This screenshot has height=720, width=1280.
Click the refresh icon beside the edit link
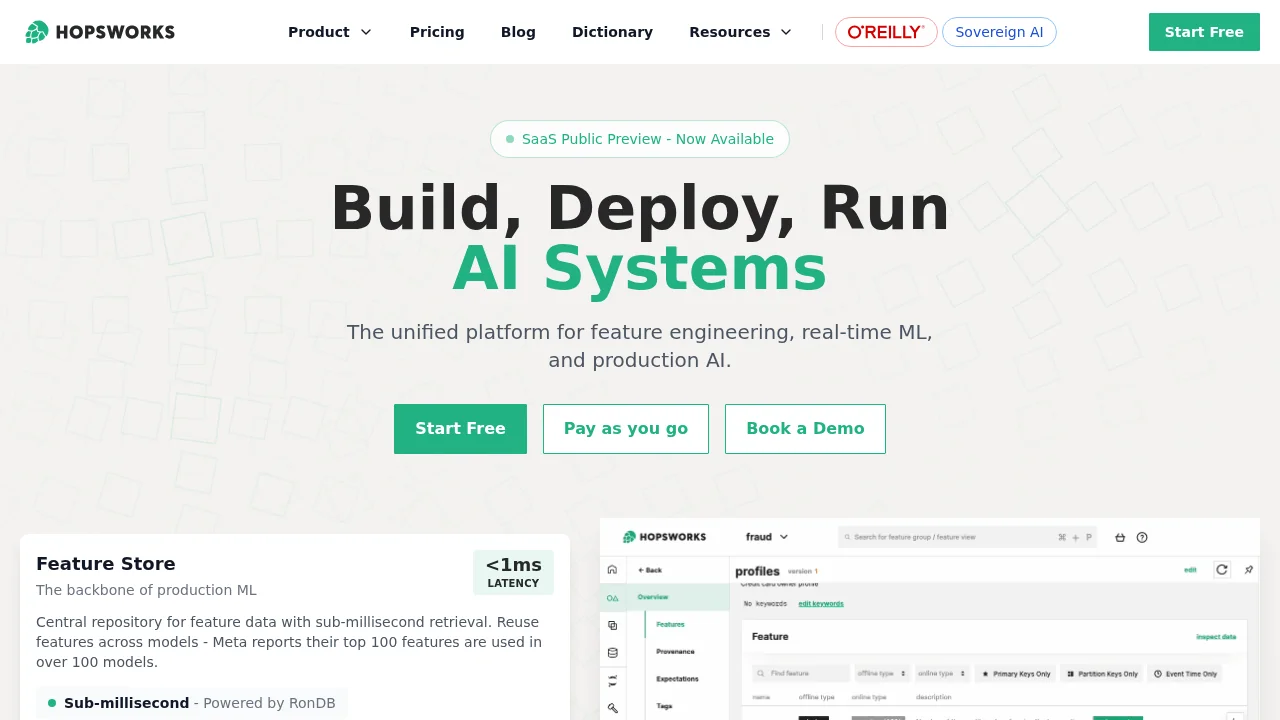tap(1222, 570)
